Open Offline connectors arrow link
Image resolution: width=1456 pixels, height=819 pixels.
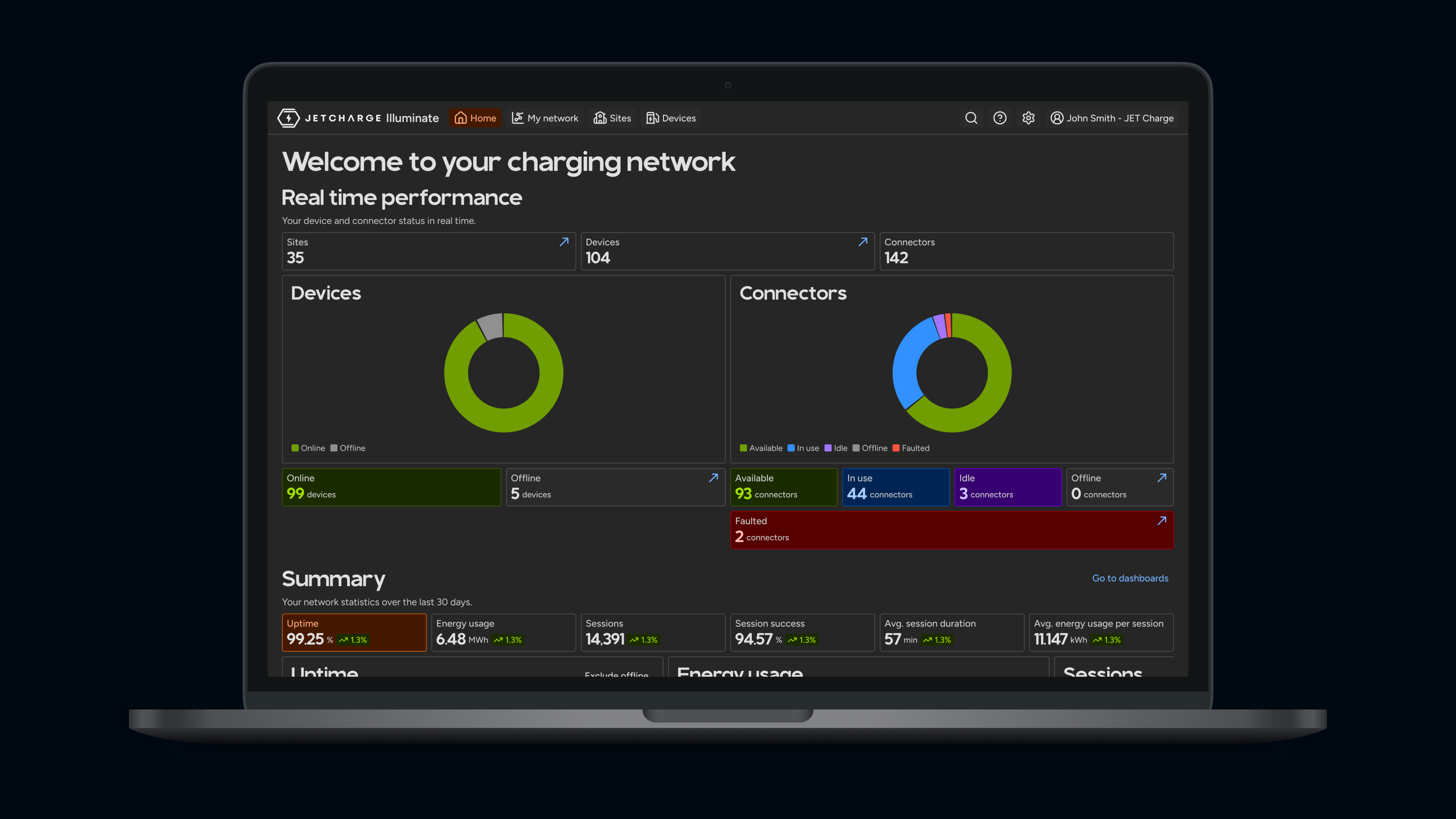1162,478
